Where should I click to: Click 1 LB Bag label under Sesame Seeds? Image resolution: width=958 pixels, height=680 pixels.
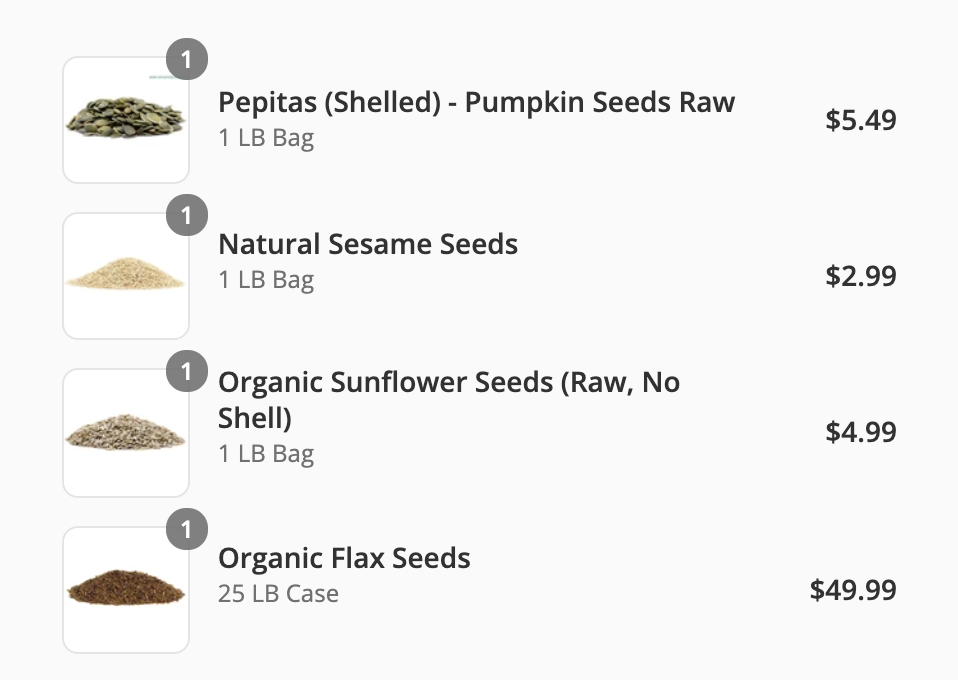pos(266,280)
